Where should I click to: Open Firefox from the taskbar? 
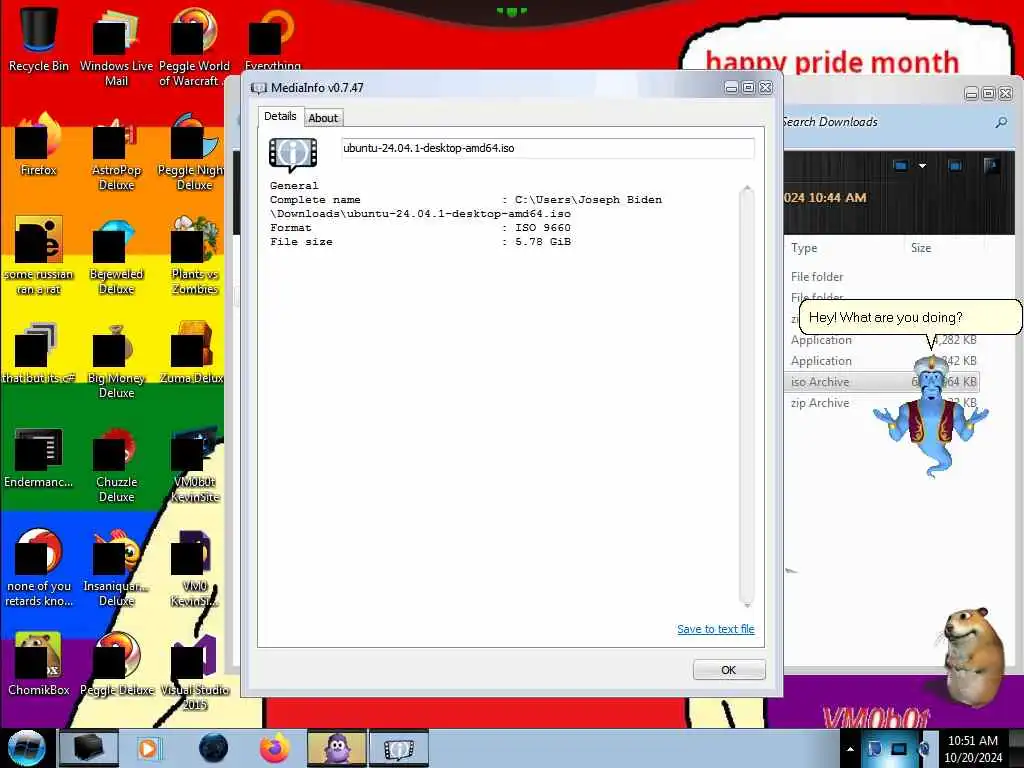click(x=275, y=748)
